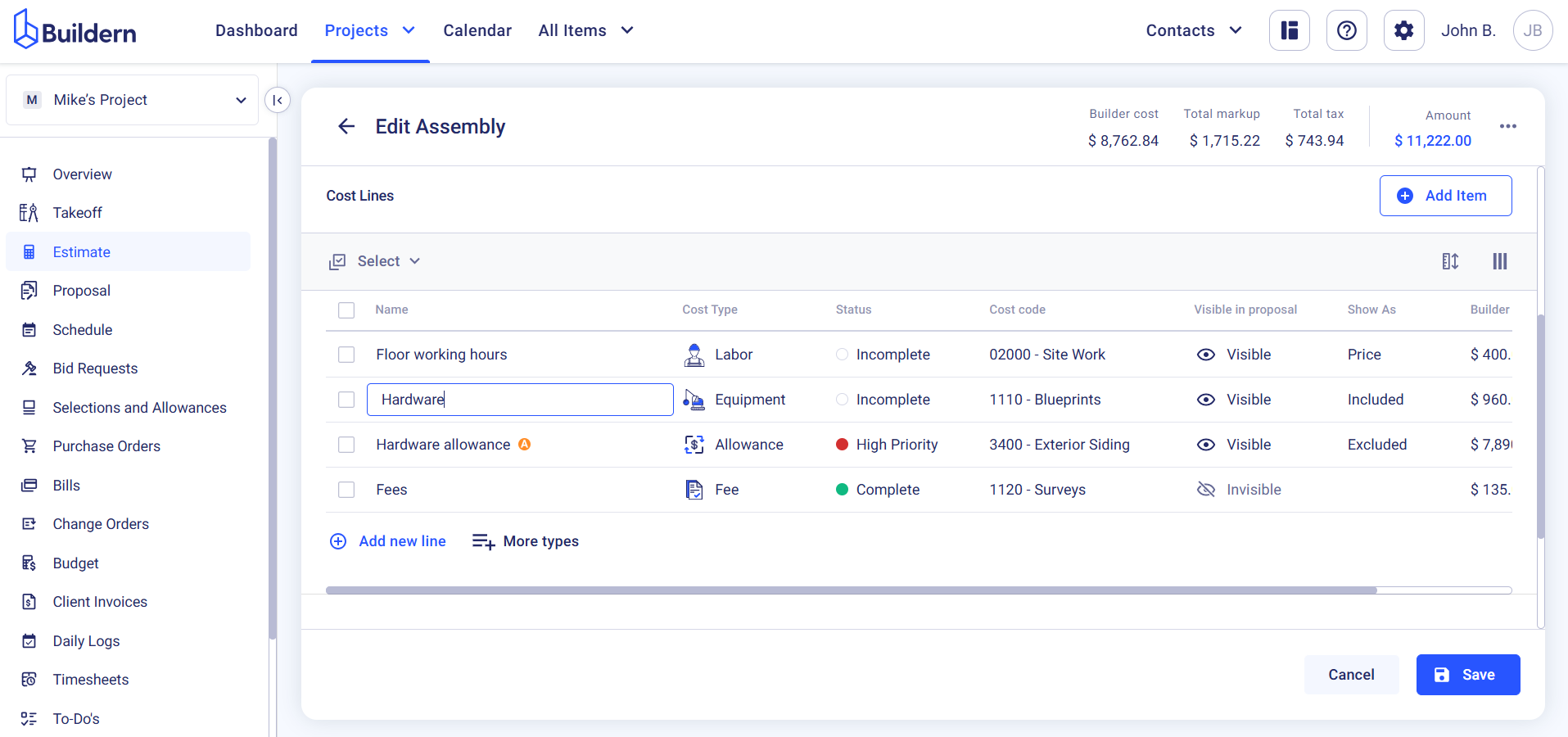The width and height of the screenshot is (1568, 737).
Task: Open the column settings icon
Action: click(x=1499, y=261)
